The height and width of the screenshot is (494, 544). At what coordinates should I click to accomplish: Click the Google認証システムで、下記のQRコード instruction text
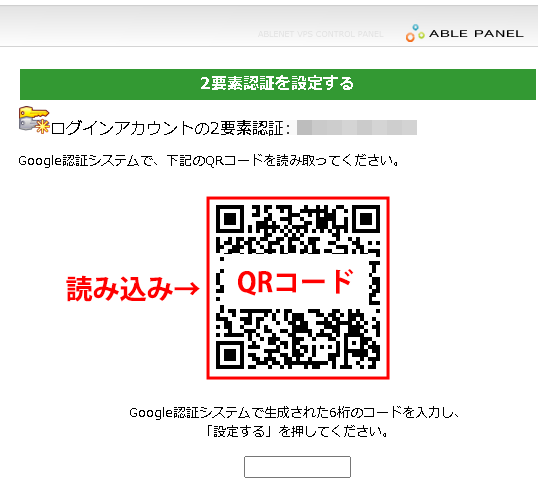point(209,161)
